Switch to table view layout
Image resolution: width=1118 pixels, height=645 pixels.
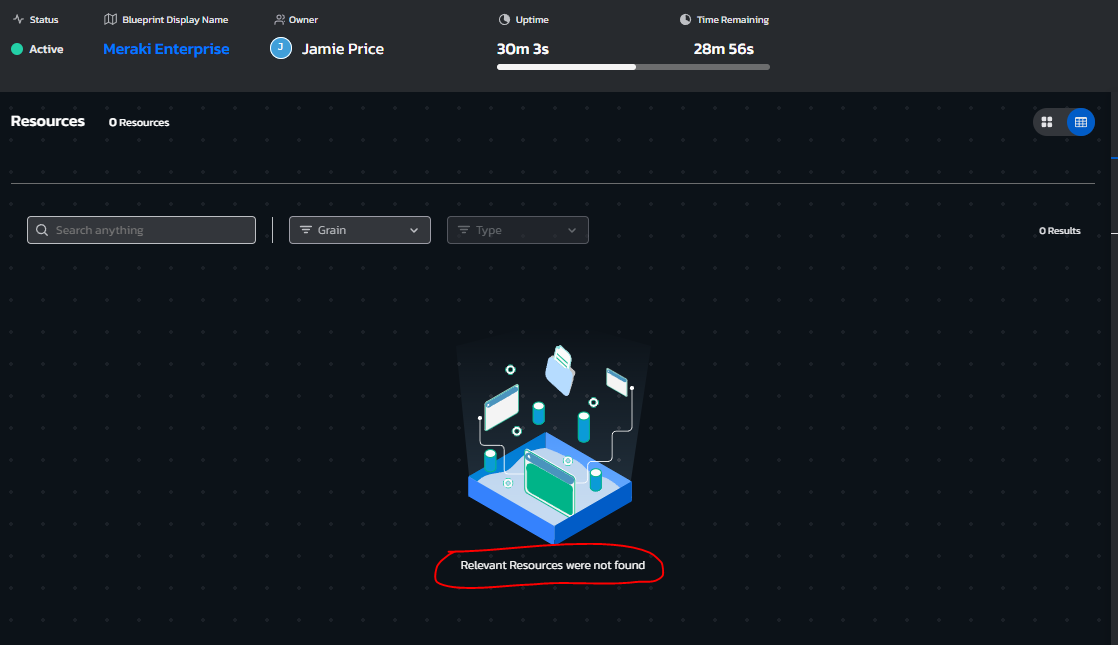1080,121
